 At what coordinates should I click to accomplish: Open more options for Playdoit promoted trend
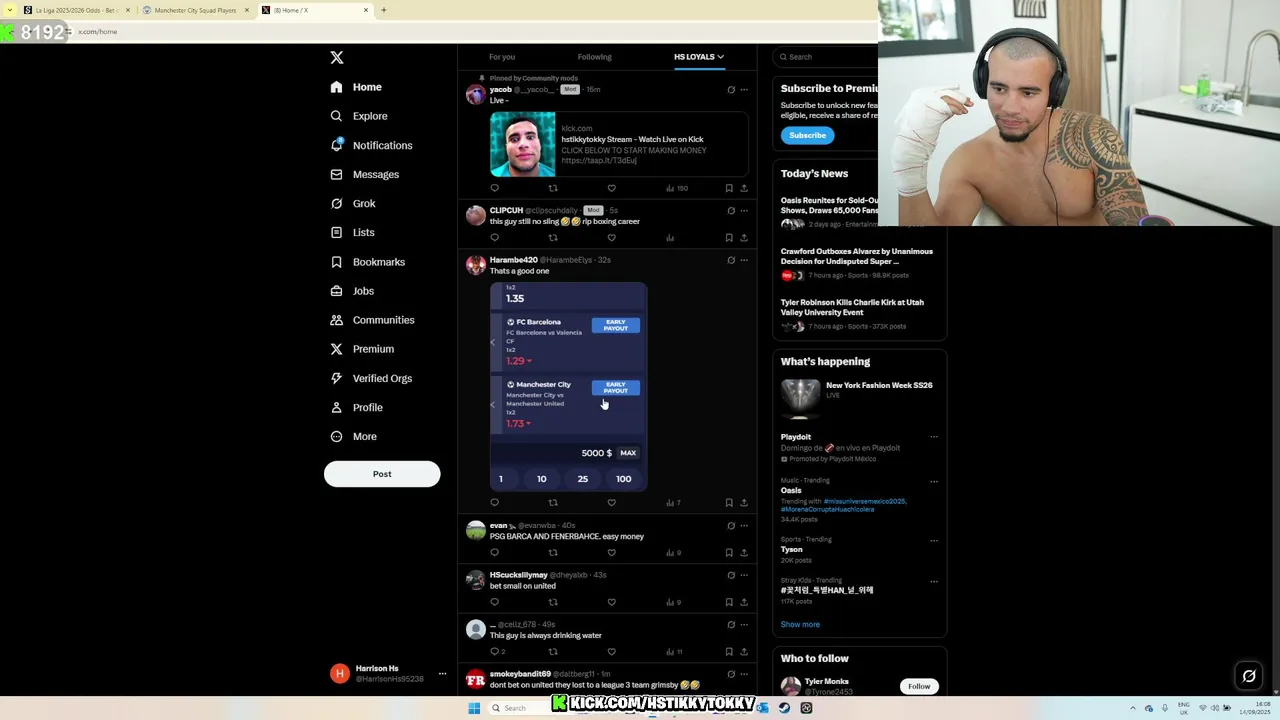click(934, 437)
